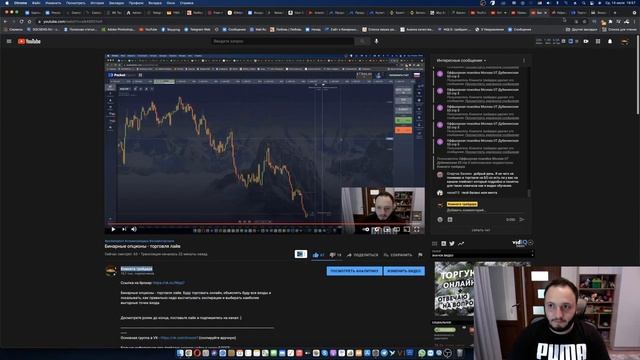Open the VK group link in the description

(179, 338)
